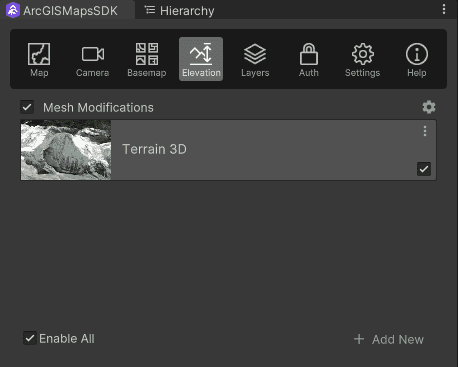Click the Add New button
The image size is (458, 367).
389,339
